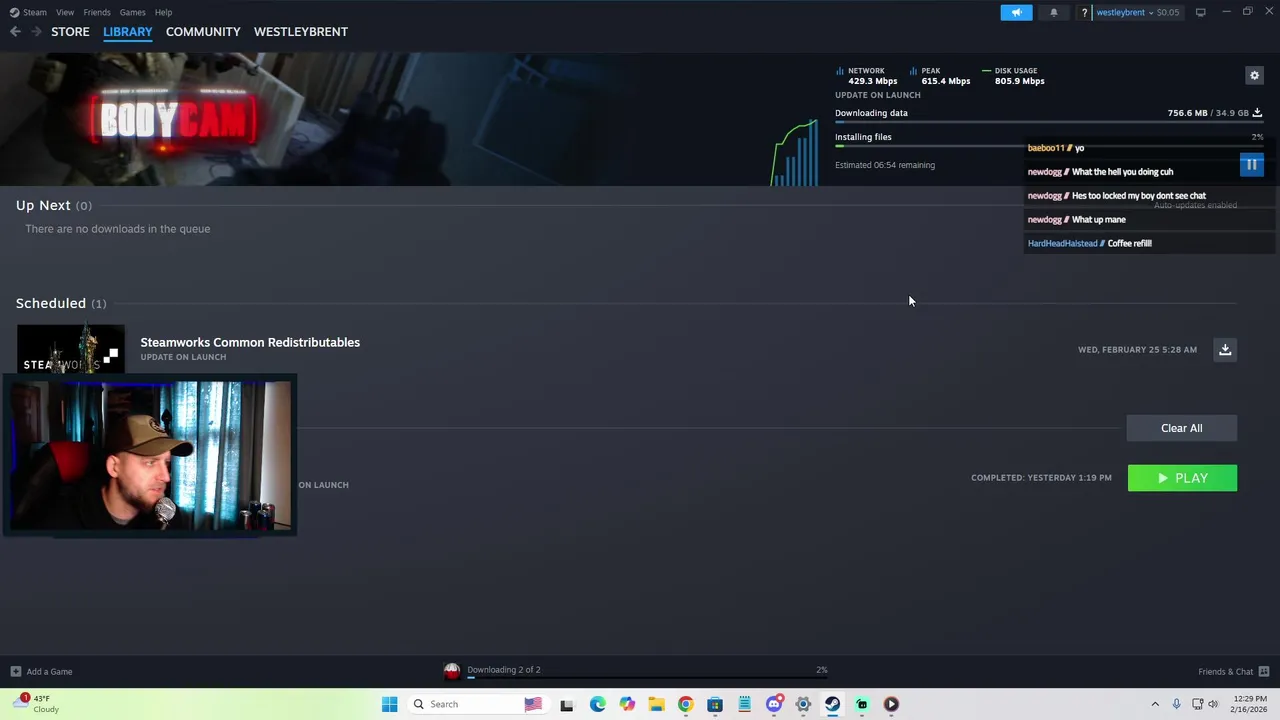Viewport: 1280px width, 720px height.
Task: Open Notepad from the taskbar
Action: 744,704
